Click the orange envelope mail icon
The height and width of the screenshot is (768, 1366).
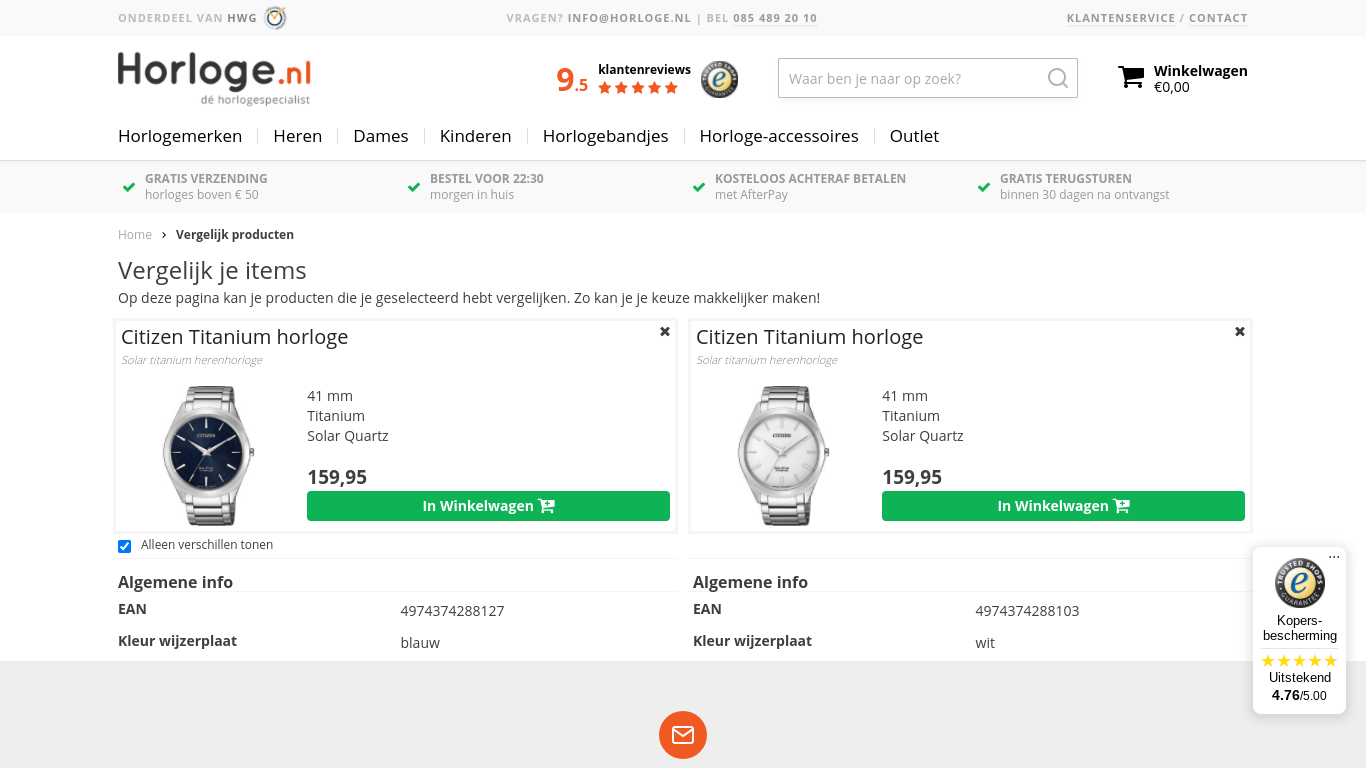(683, 735)
